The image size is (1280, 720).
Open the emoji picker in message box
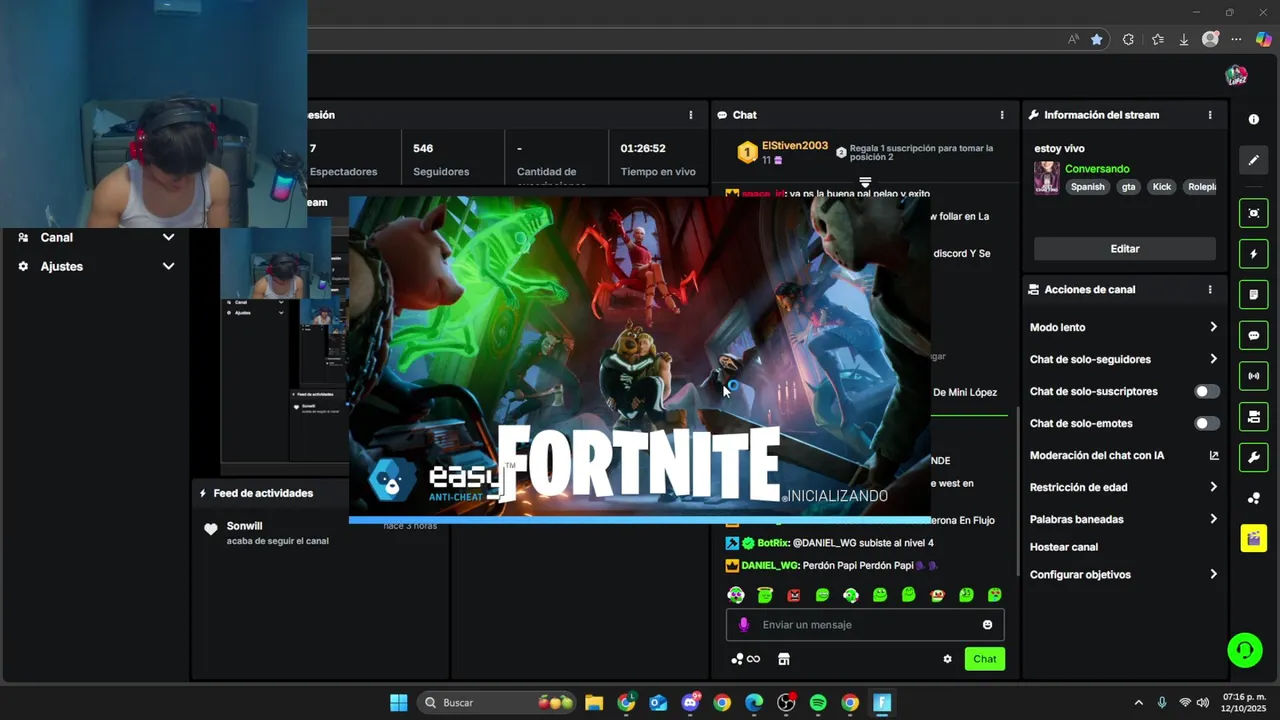(987, 625)
